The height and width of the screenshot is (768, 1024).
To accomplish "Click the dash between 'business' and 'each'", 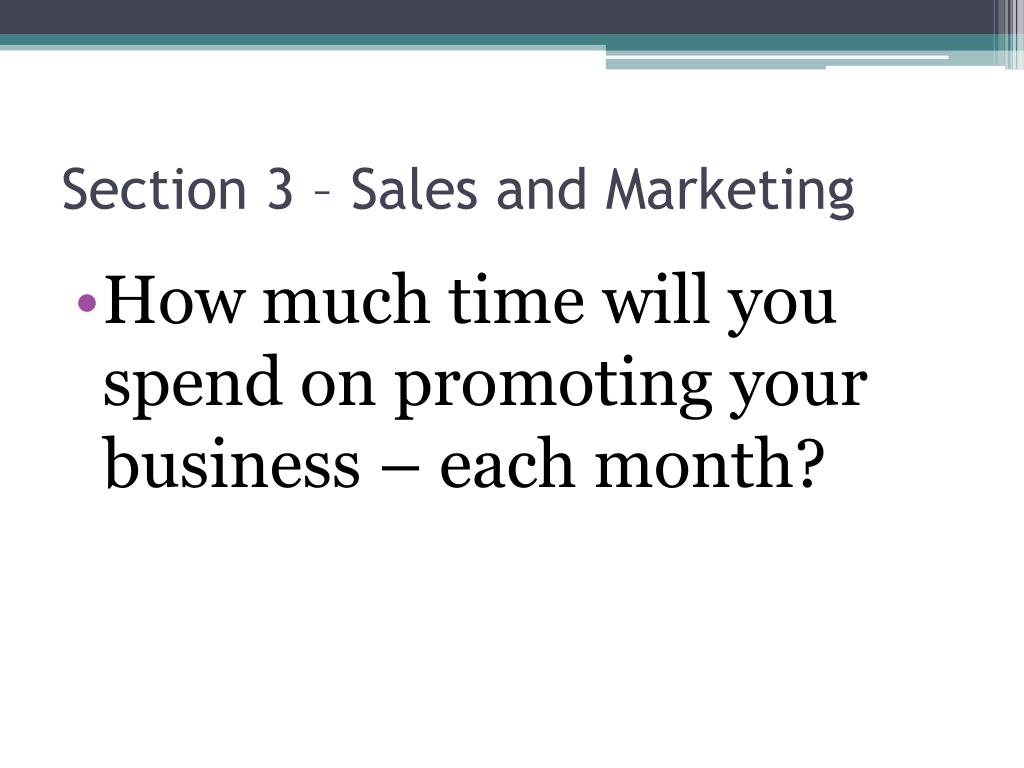I will pos(400,469).
